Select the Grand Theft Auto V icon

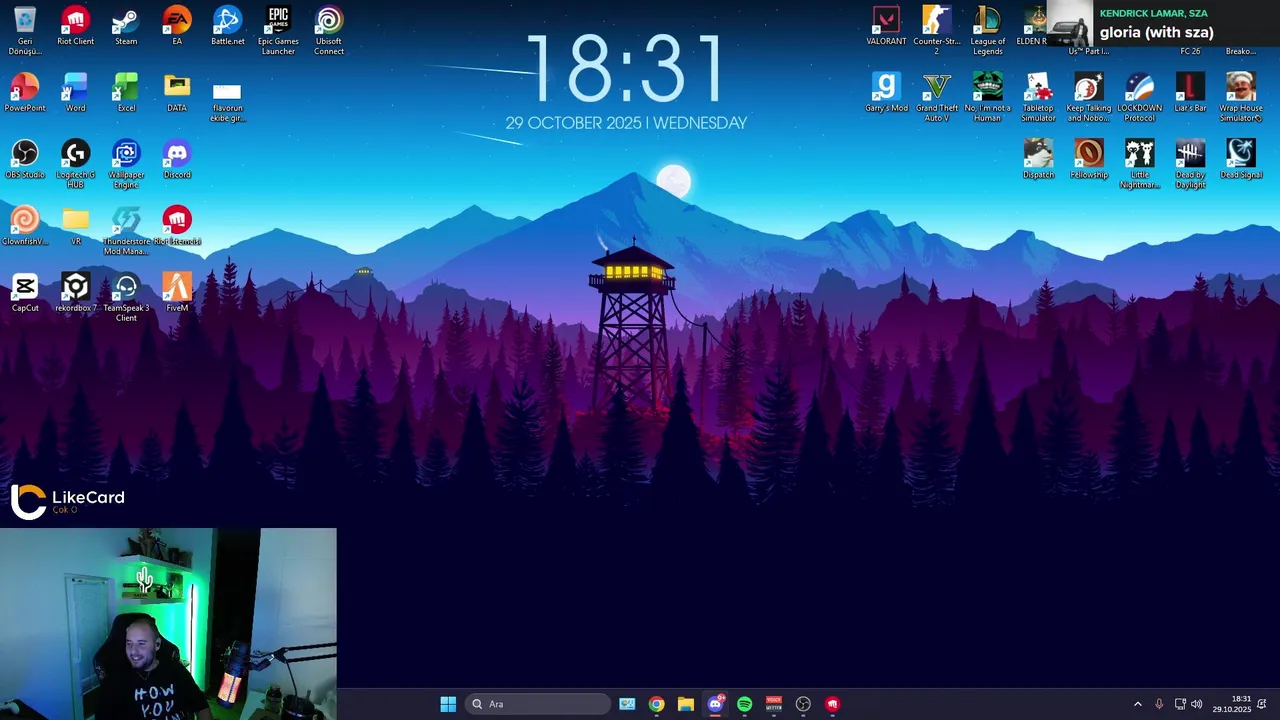[937, 98]
